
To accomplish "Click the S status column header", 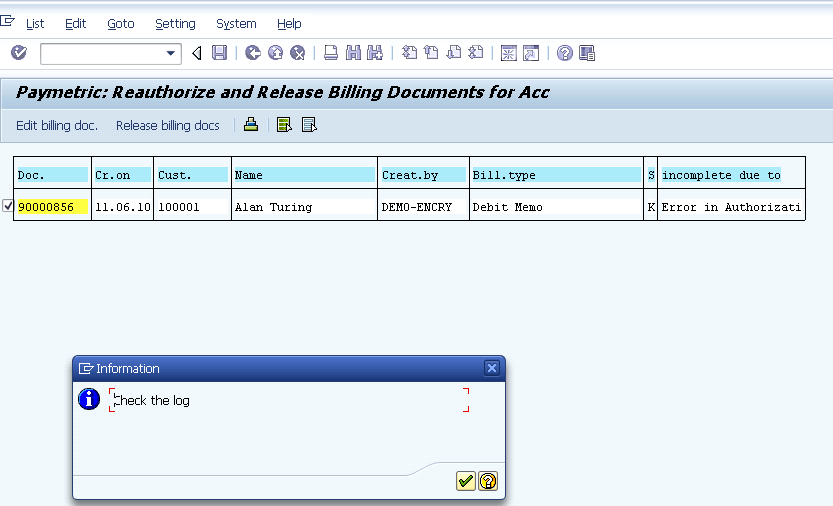I will click(651, 175).
